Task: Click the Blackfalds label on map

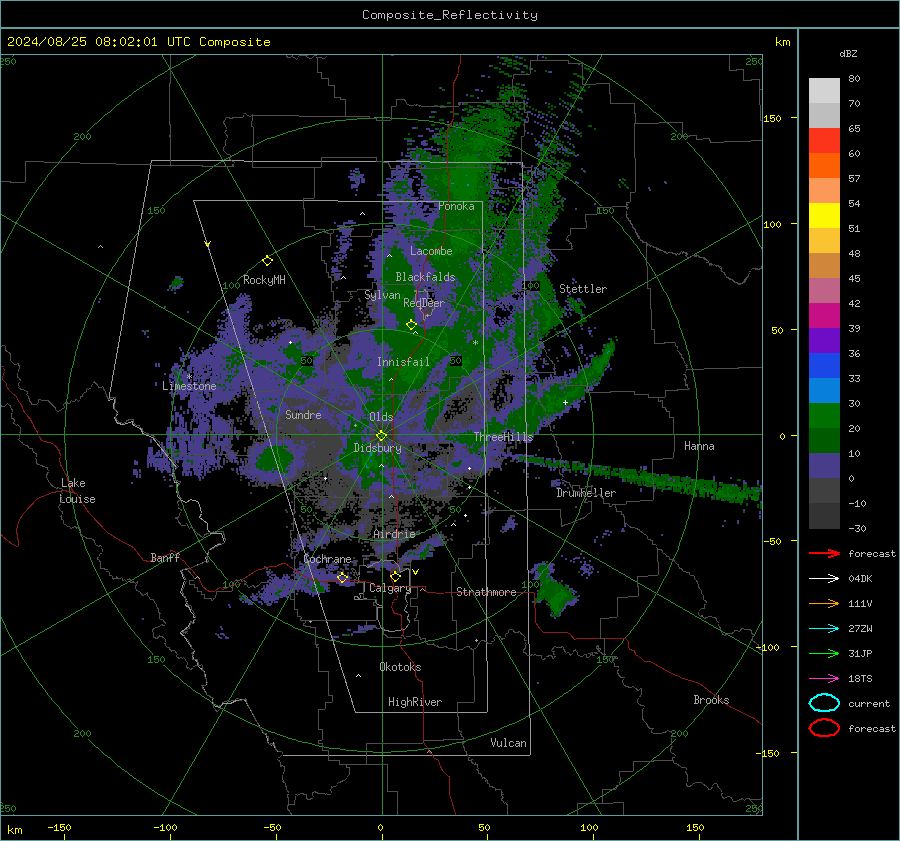Action: 425,277
